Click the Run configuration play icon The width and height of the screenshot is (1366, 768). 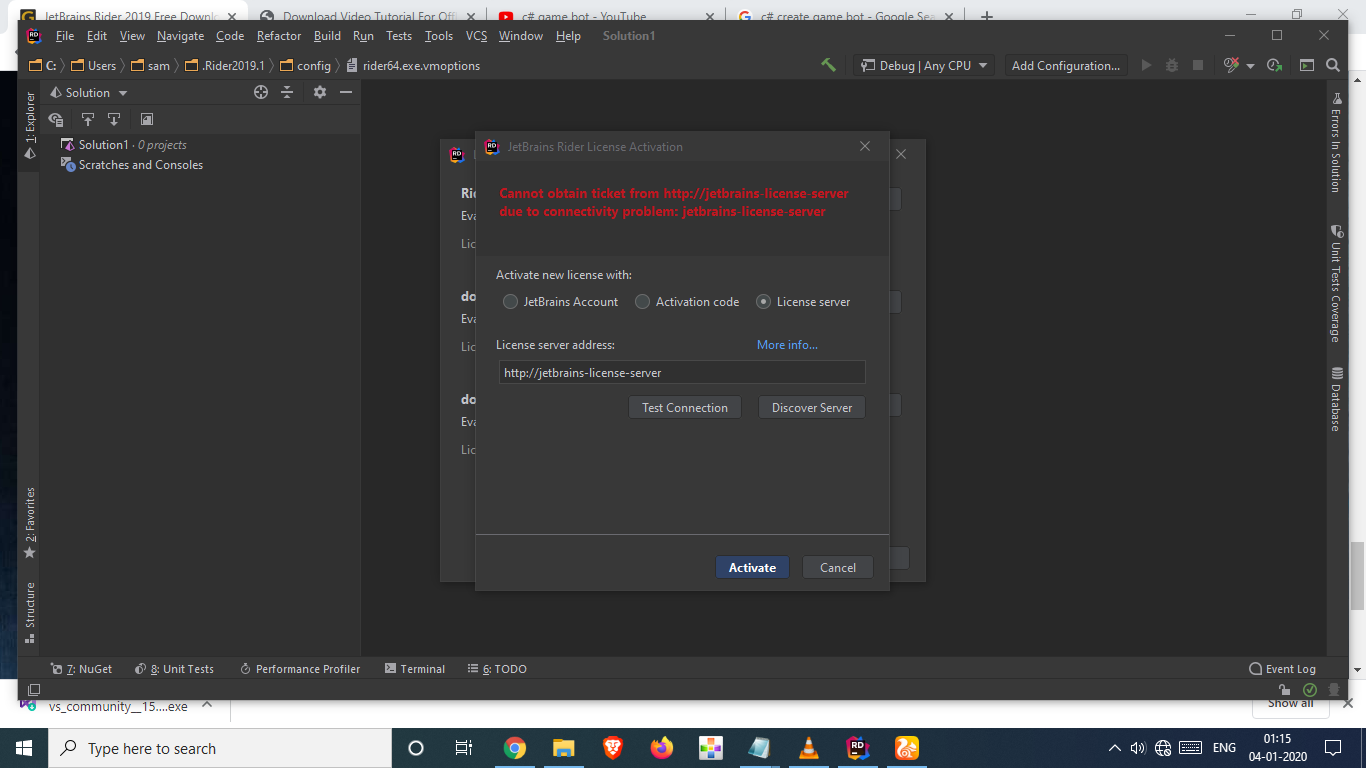1146,65
